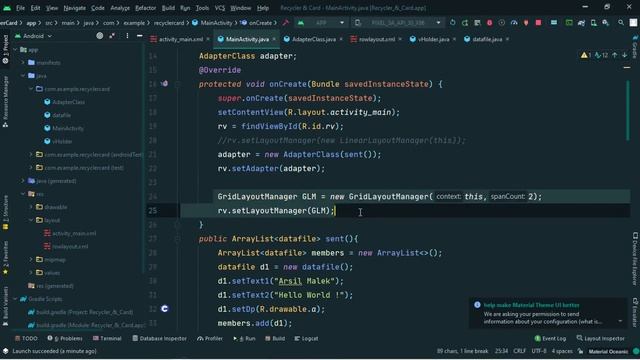The width and height of the screenshot is (640, 360).
Task: Hide the Project tool window with minus icon
Action: pyautogui.click(x=140, y=36)
